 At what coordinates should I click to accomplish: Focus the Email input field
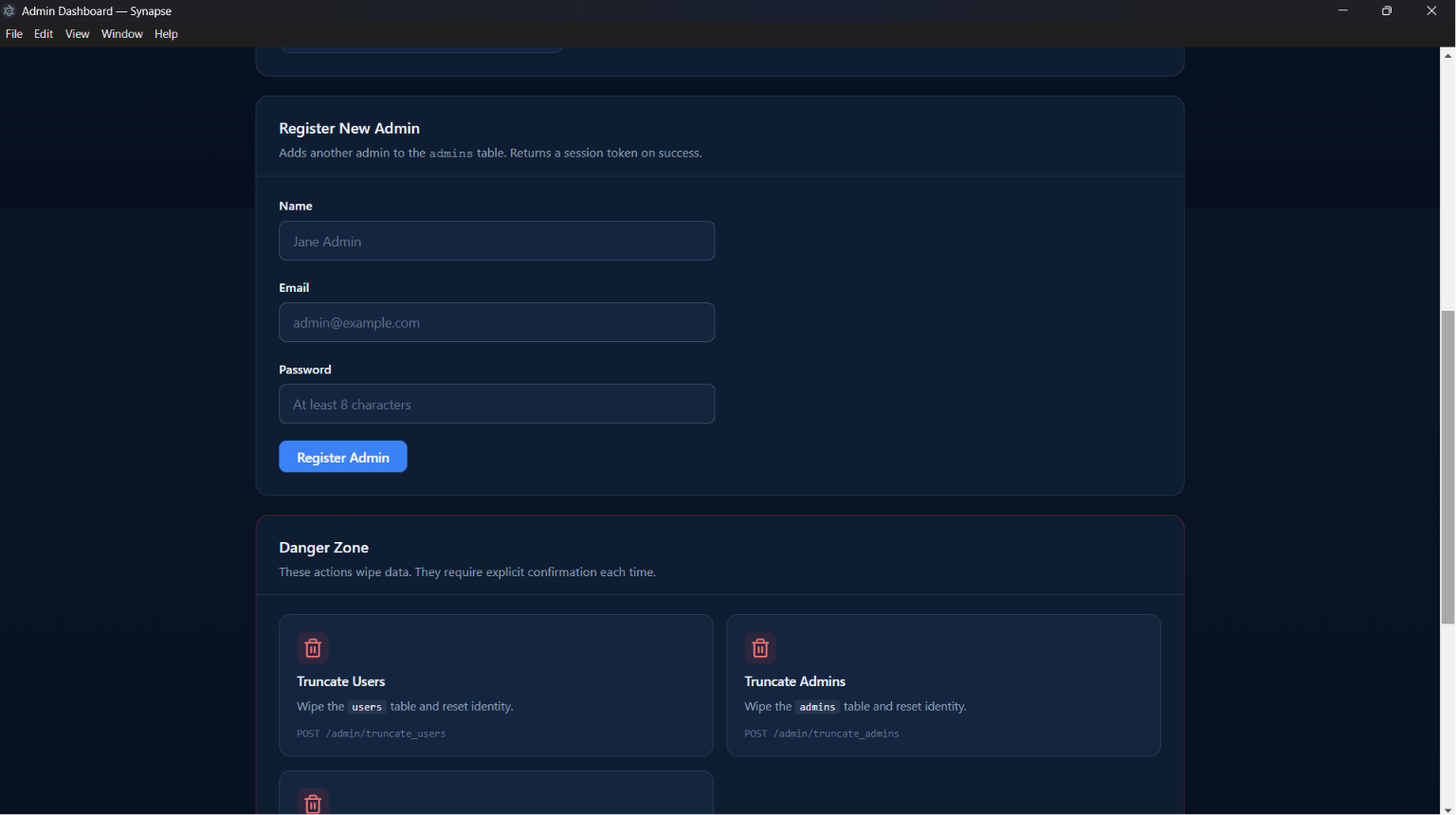(x=497, y=322)
